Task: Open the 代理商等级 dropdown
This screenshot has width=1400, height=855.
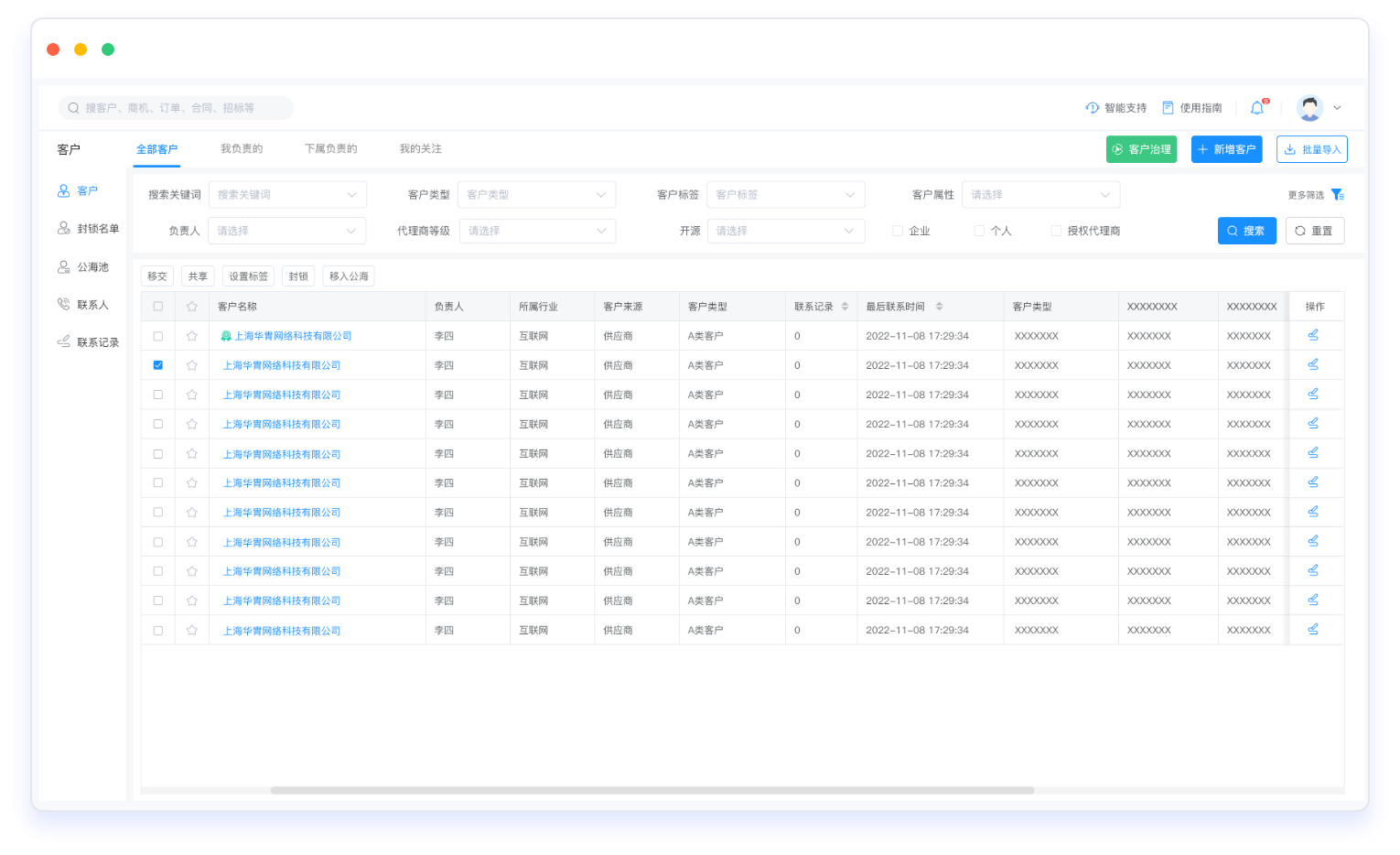Action: coord(538,231)
